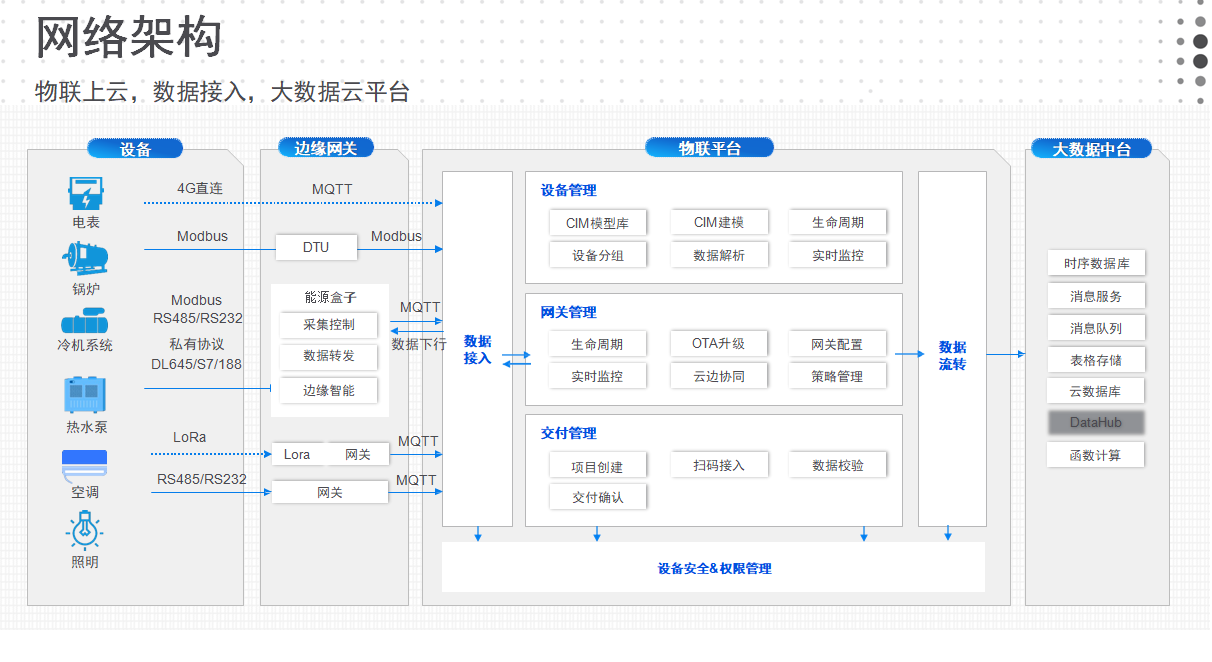Select the 边缘网关 header tab
This screenshot has height=662, width=1212.
[x=325, y=148]
